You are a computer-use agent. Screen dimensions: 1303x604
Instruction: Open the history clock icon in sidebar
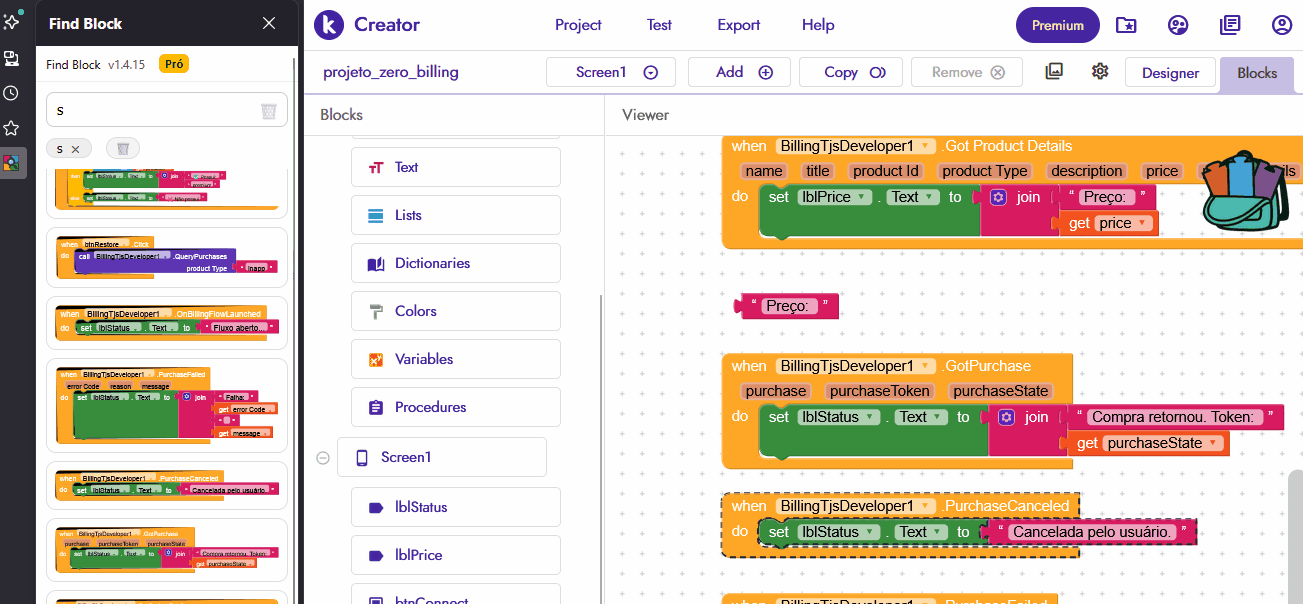11,93
